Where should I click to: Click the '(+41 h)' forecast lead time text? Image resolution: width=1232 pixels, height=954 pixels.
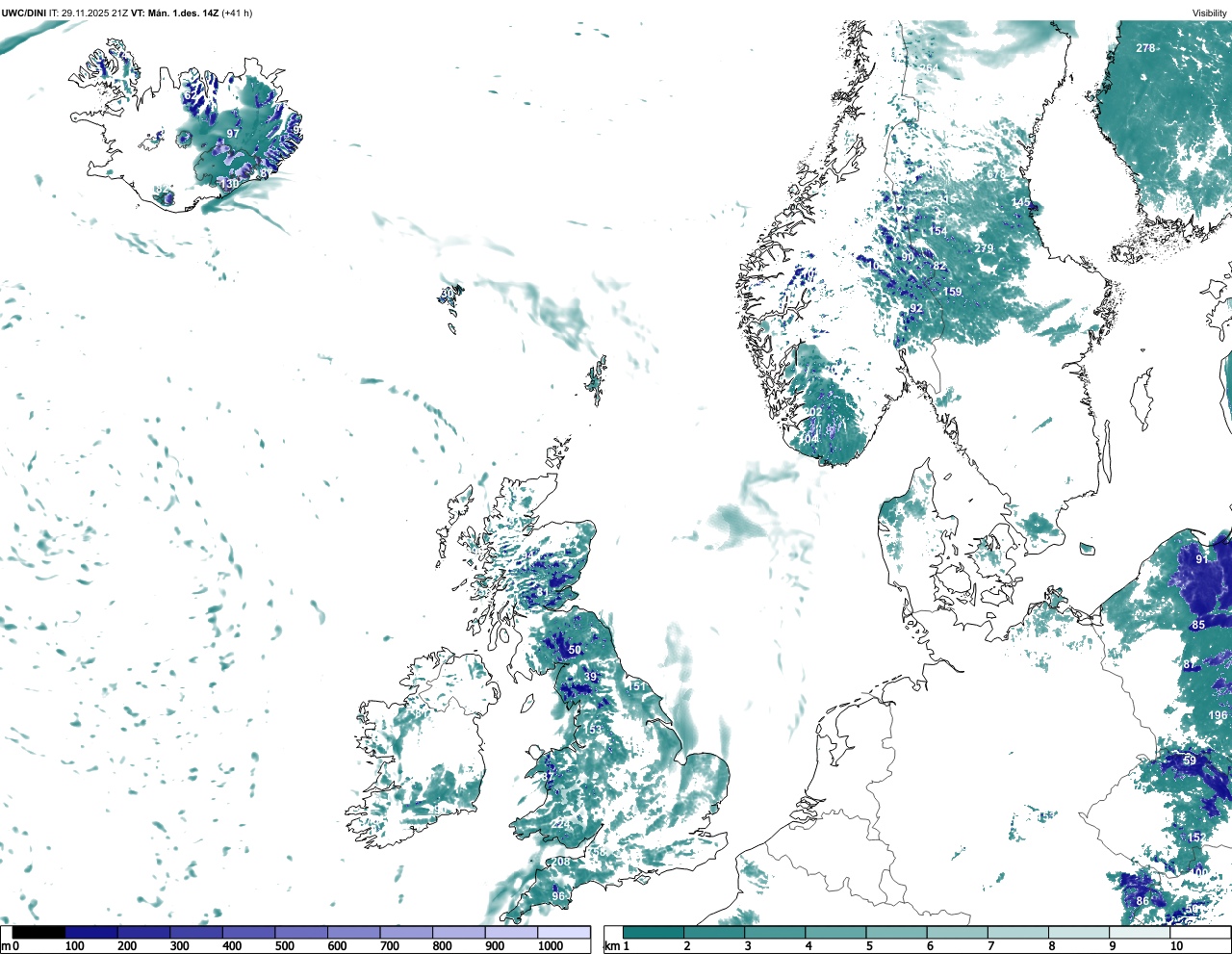[x=237, y=13]
